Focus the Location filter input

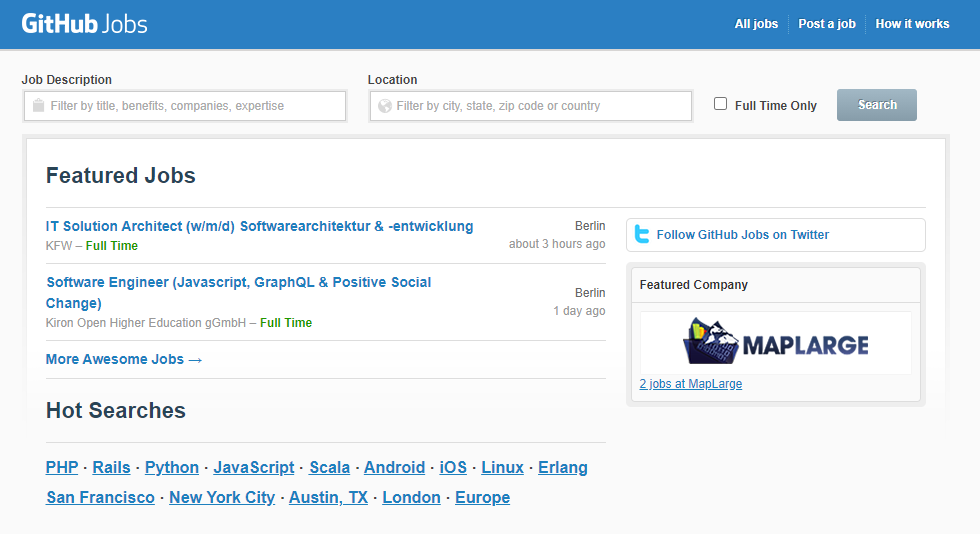click(x=540, y=106)
